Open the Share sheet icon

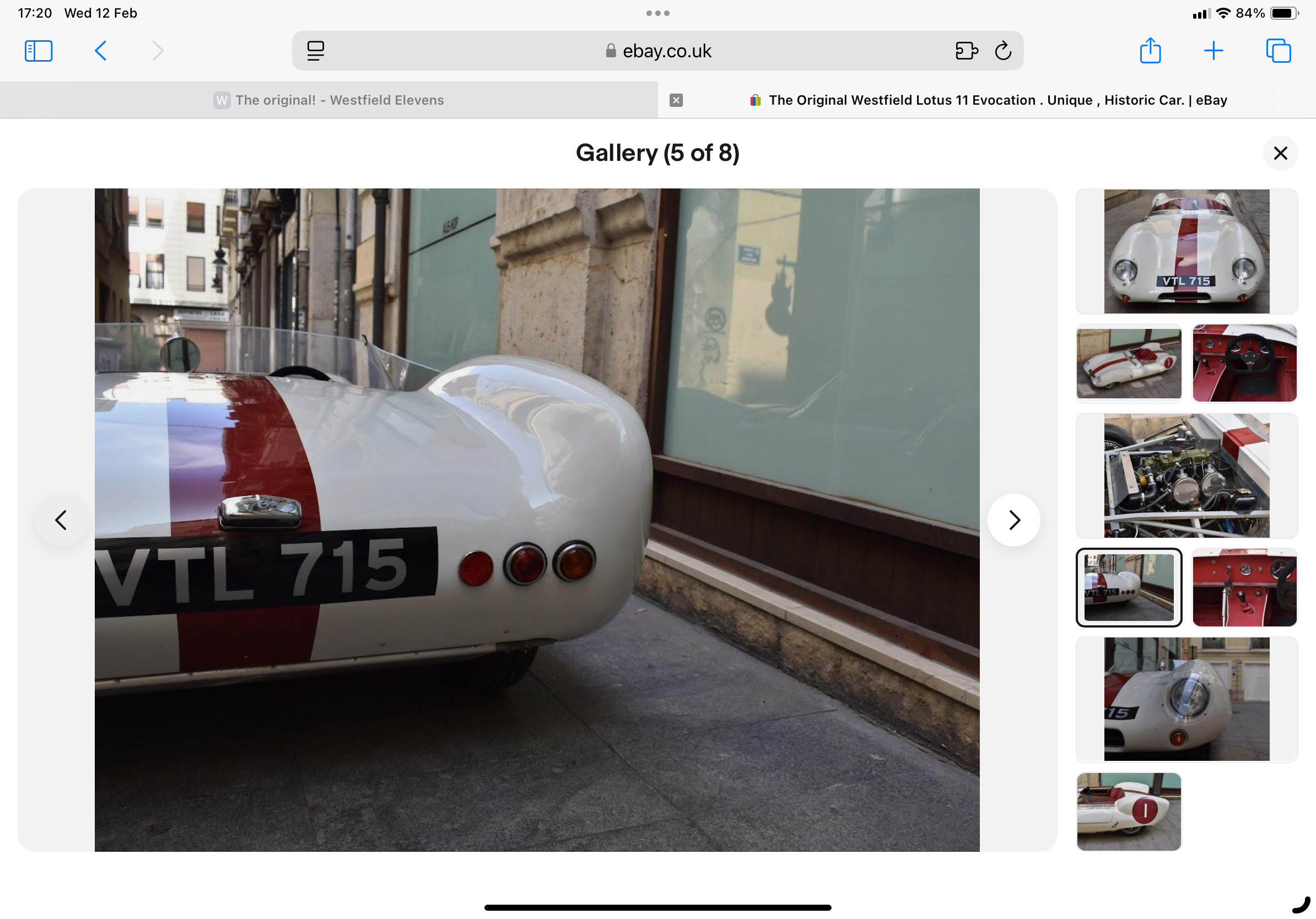pos(1150,51)
